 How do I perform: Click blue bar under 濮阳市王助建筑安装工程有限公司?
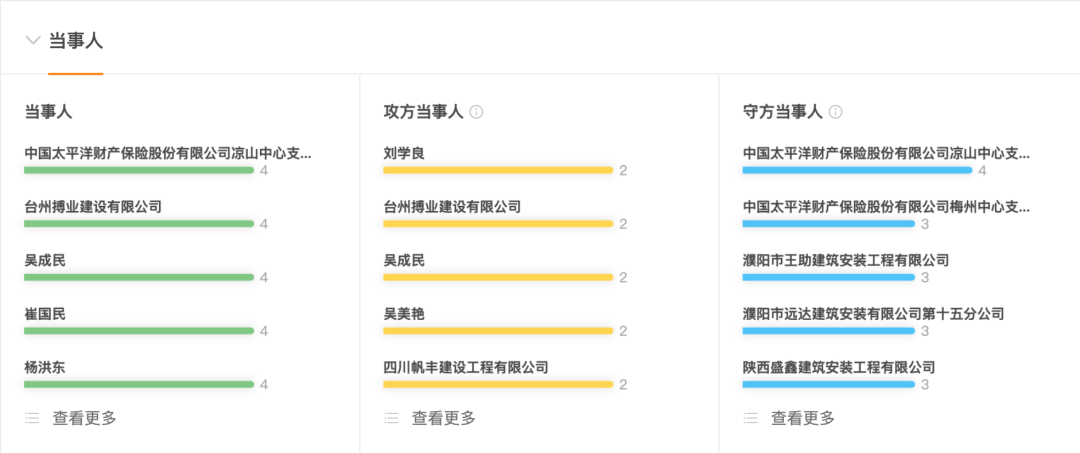click(828, 277)
